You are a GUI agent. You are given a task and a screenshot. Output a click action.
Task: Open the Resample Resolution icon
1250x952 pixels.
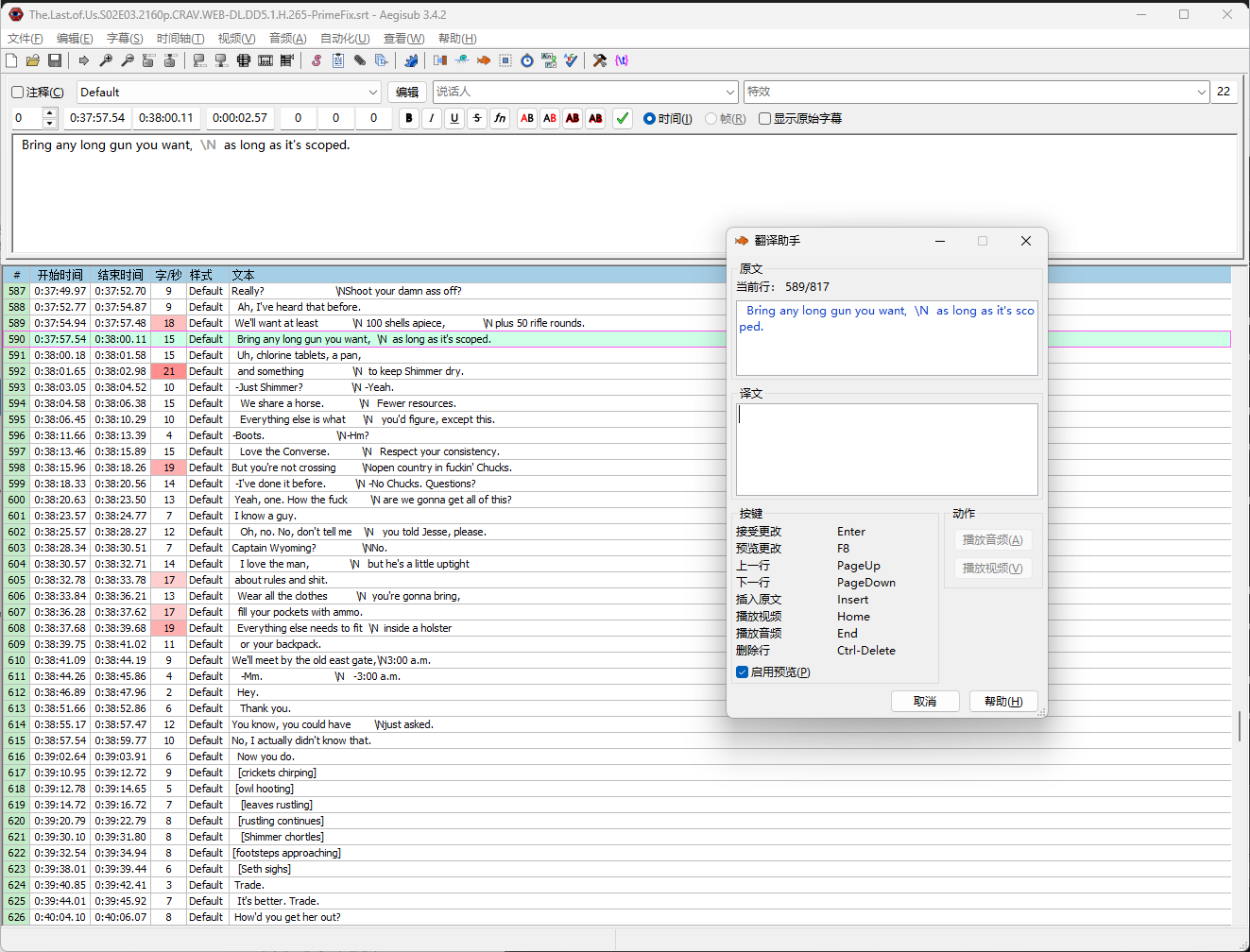pyautogui.click(x=505, y=60)
